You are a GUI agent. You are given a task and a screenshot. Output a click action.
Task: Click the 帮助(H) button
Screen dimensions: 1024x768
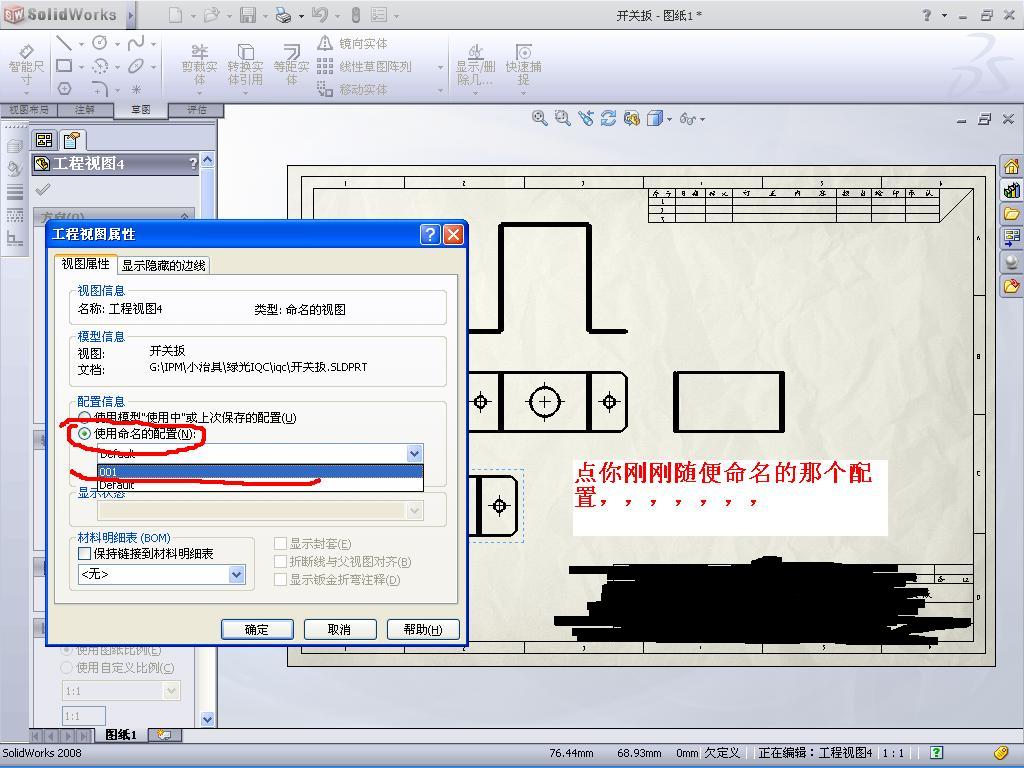click(423, 630)
